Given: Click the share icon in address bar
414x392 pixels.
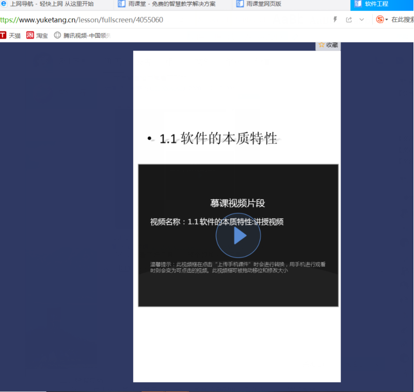Looking at the screenshot, I should coord(349,20).
